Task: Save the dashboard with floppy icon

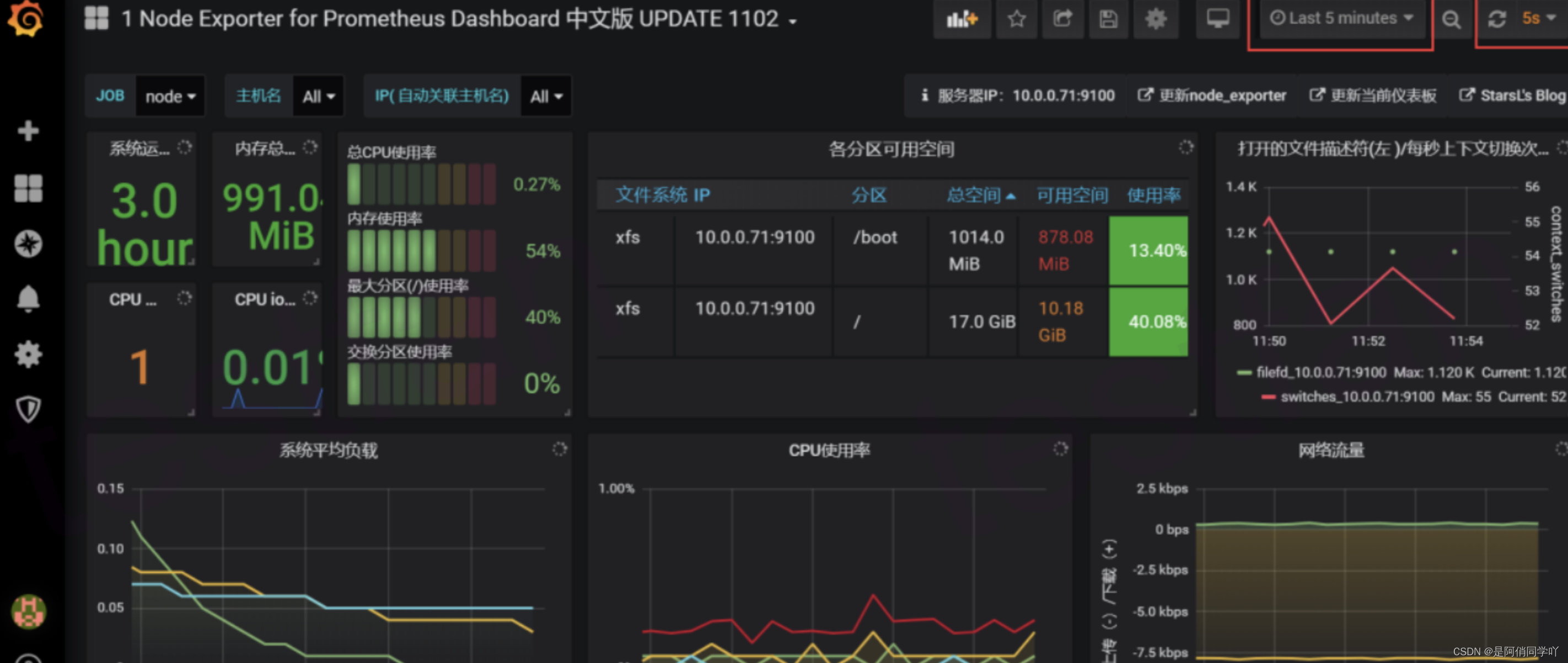Action: (x=1108, y=19)
